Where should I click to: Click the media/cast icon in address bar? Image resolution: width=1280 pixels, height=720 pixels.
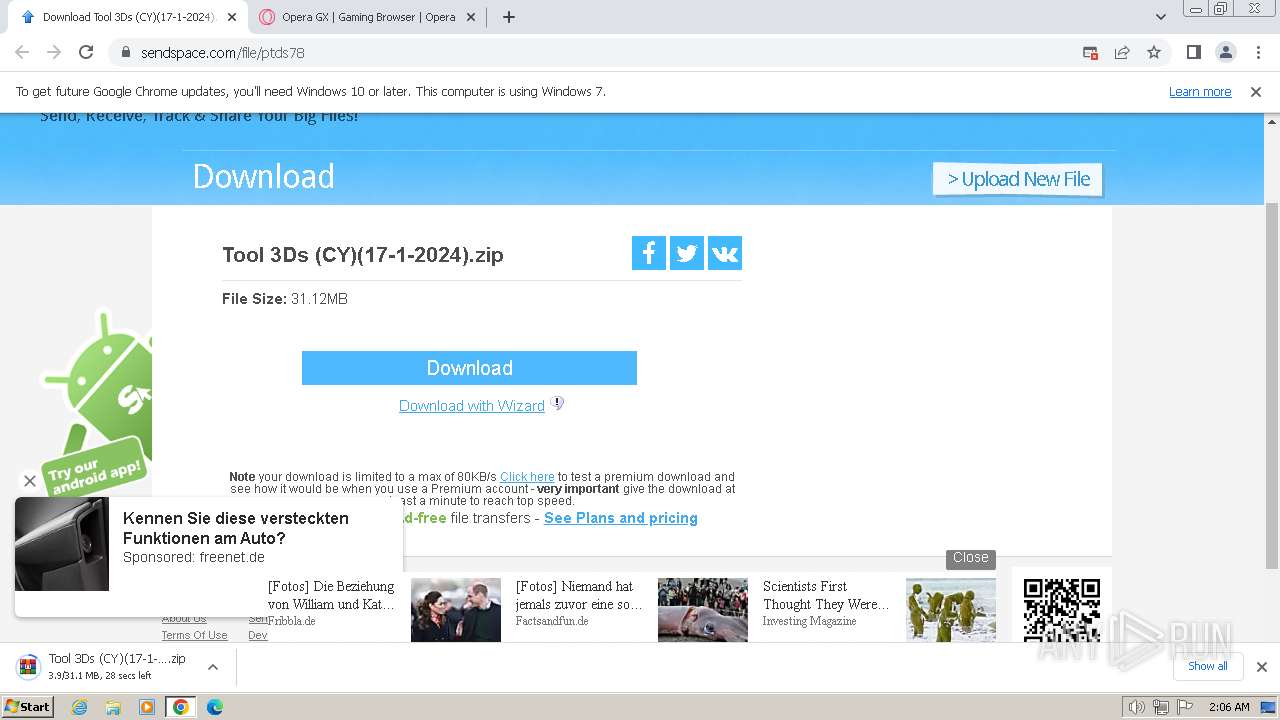pos(1090,52)
